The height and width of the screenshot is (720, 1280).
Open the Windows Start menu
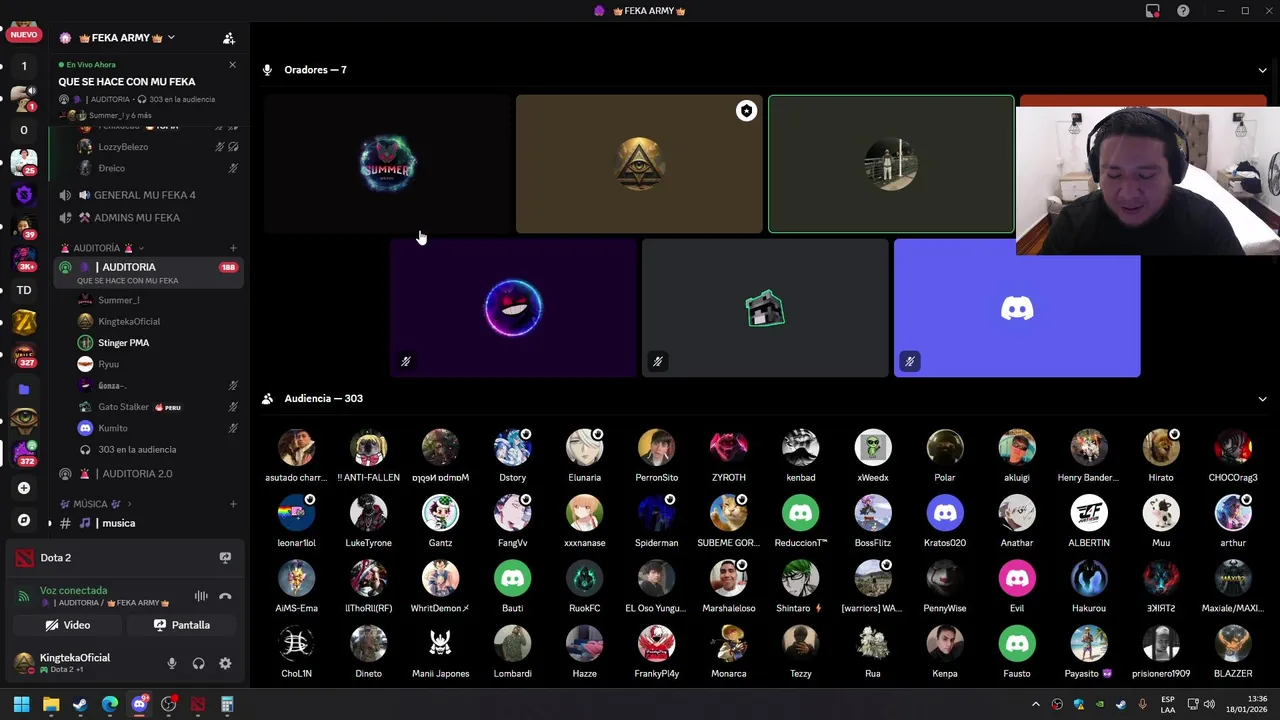(21, 705)
